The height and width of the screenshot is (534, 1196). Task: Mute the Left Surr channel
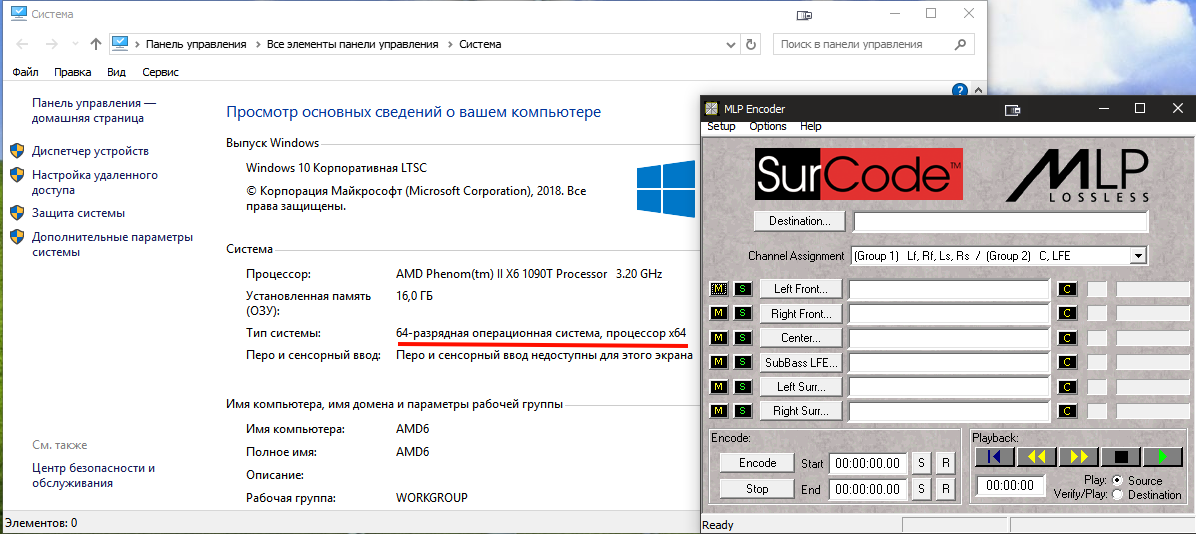point(719,387)
